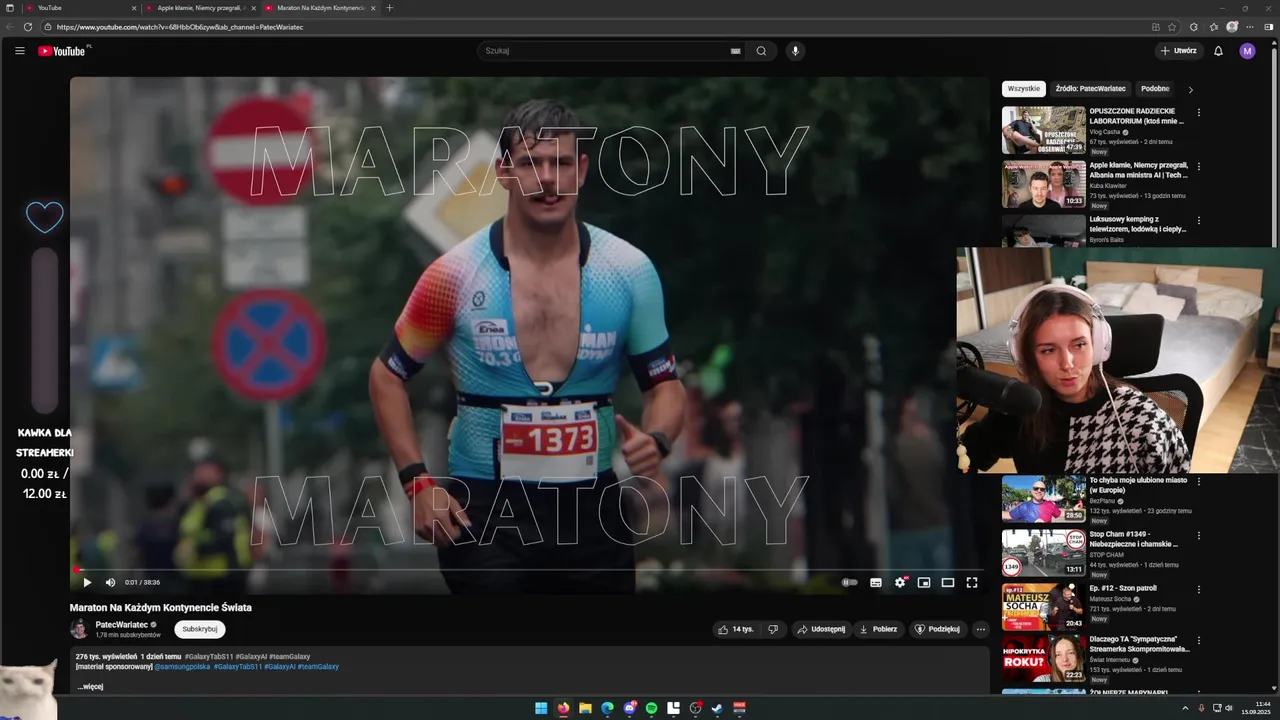
Task: Click Utwórz create button
Action: click(x=1178, y=51)
